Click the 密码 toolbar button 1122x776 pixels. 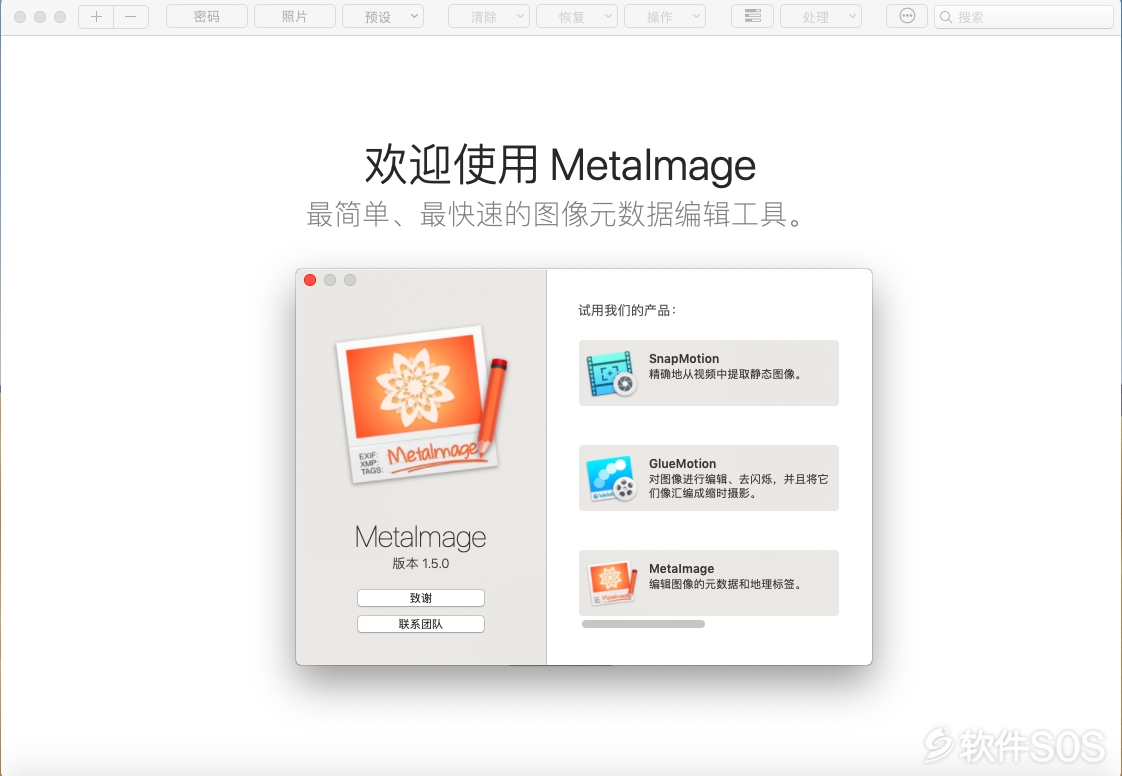pos(207,16)
